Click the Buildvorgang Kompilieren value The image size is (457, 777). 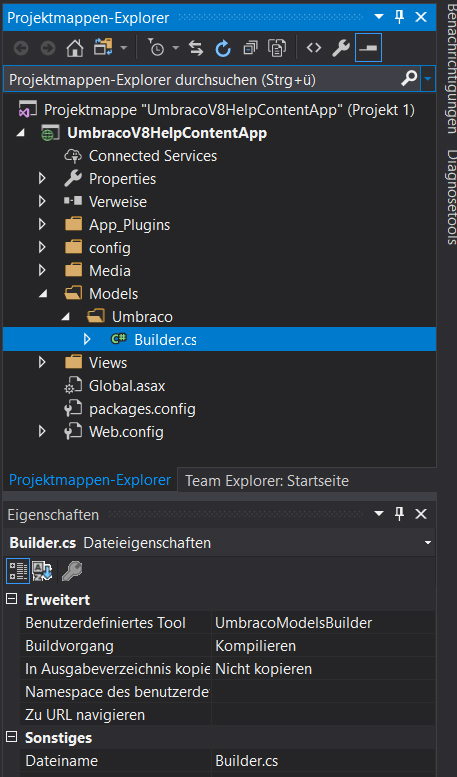tap(324, 646)
